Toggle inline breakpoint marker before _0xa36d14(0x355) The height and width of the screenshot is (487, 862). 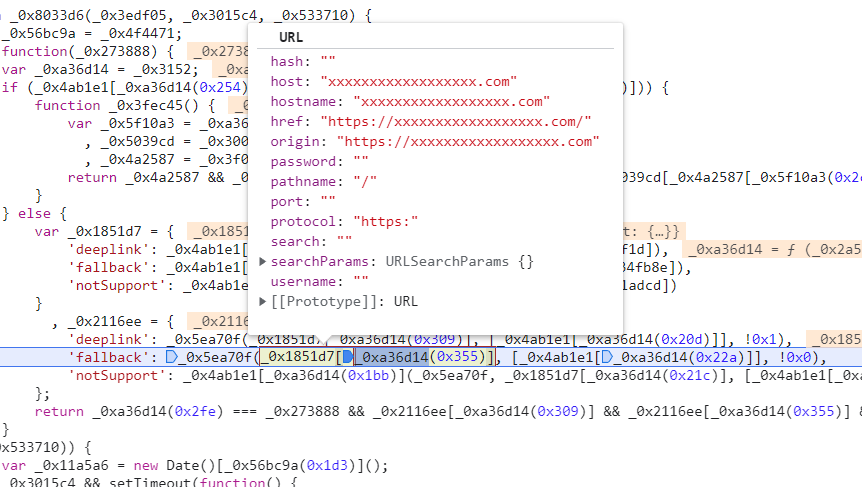point(346,357)
